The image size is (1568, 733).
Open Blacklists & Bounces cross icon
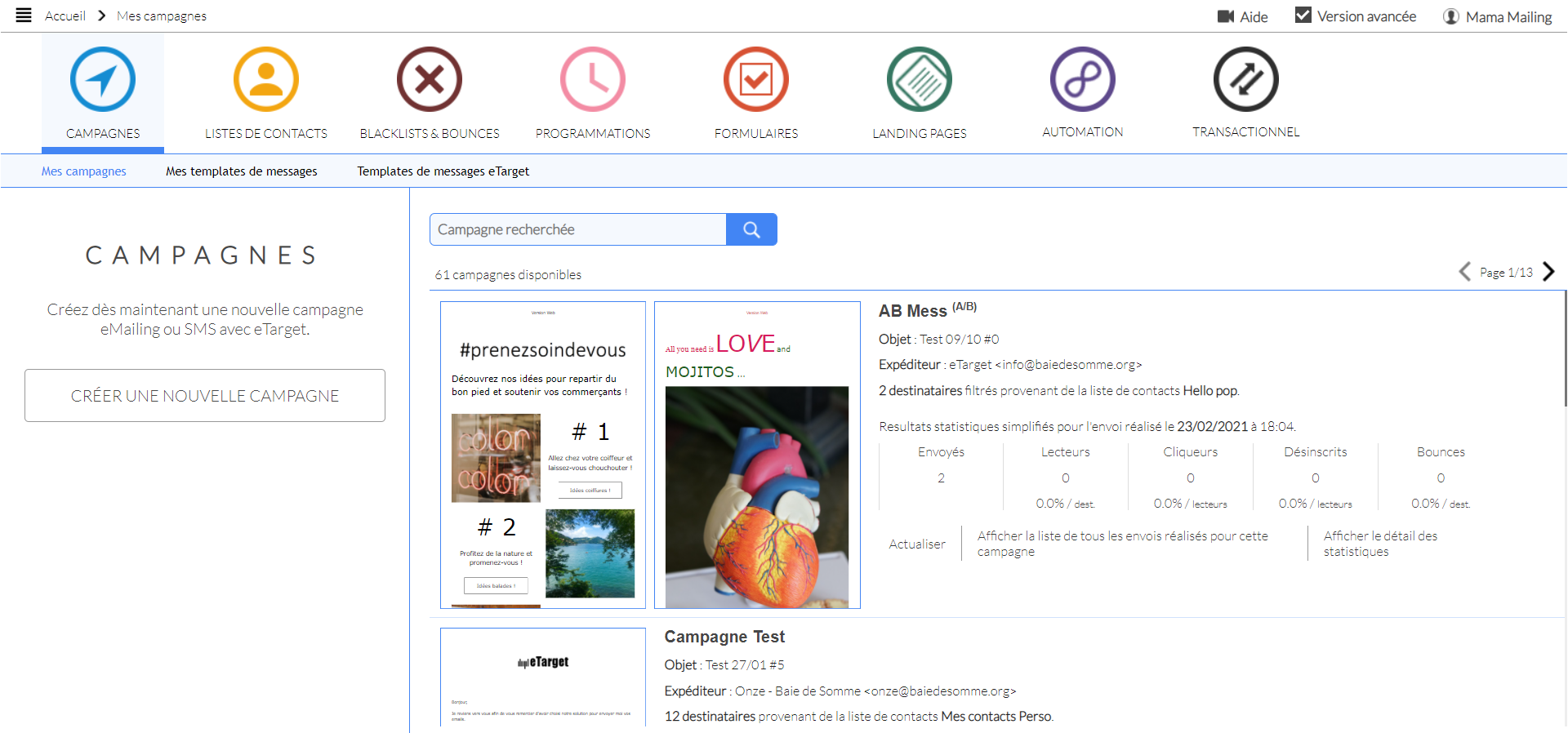[430, 79]
